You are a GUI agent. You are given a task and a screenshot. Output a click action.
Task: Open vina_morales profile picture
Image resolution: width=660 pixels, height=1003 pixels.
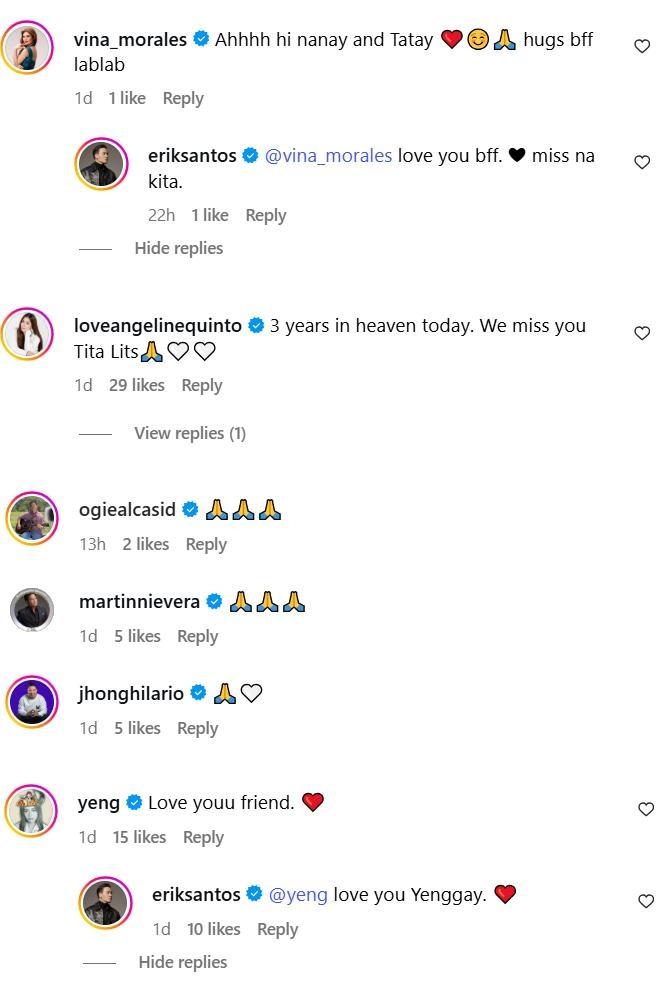coord(27,47)
